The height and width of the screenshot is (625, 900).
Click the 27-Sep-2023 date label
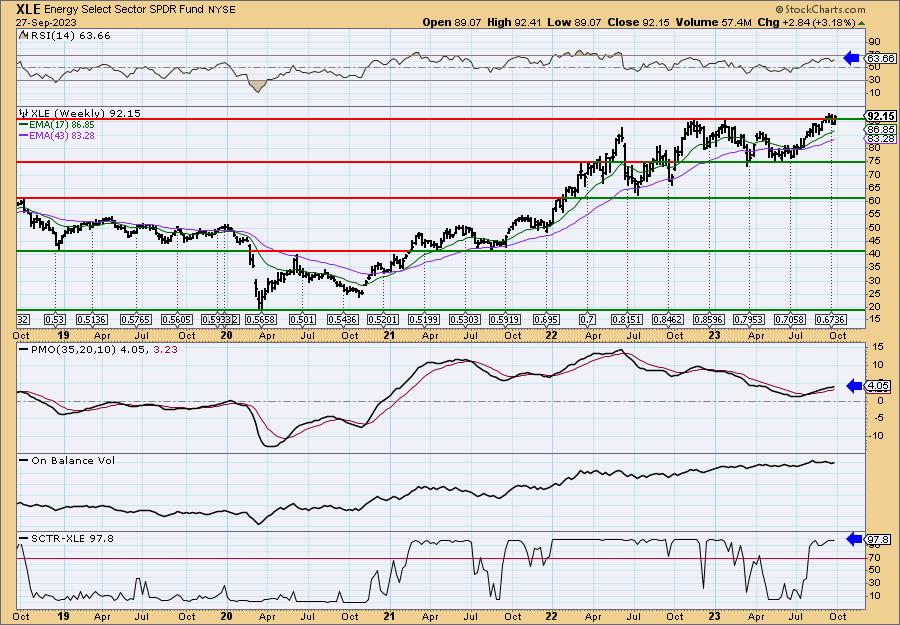[44, 22]
